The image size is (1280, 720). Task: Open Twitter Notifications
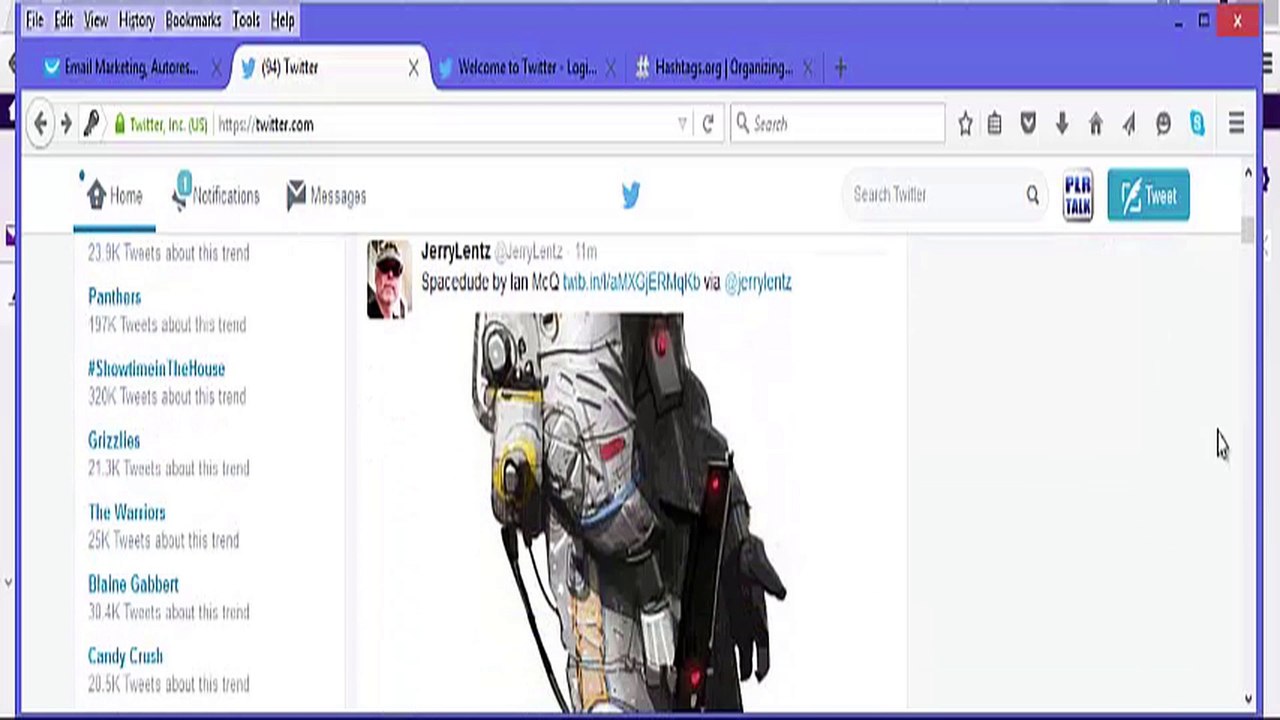(216, 196)
